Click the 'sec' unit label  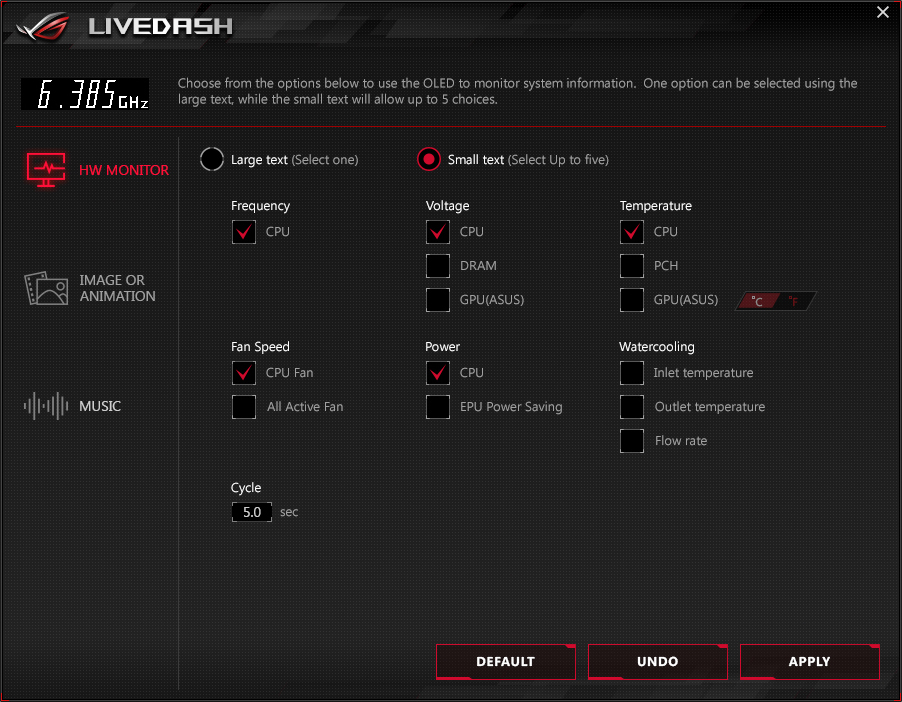[x=289, y=512]
